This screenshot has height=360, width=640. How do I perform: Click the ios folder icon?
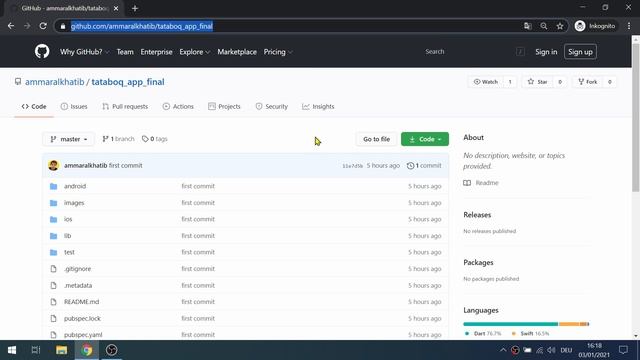[53, 219]
